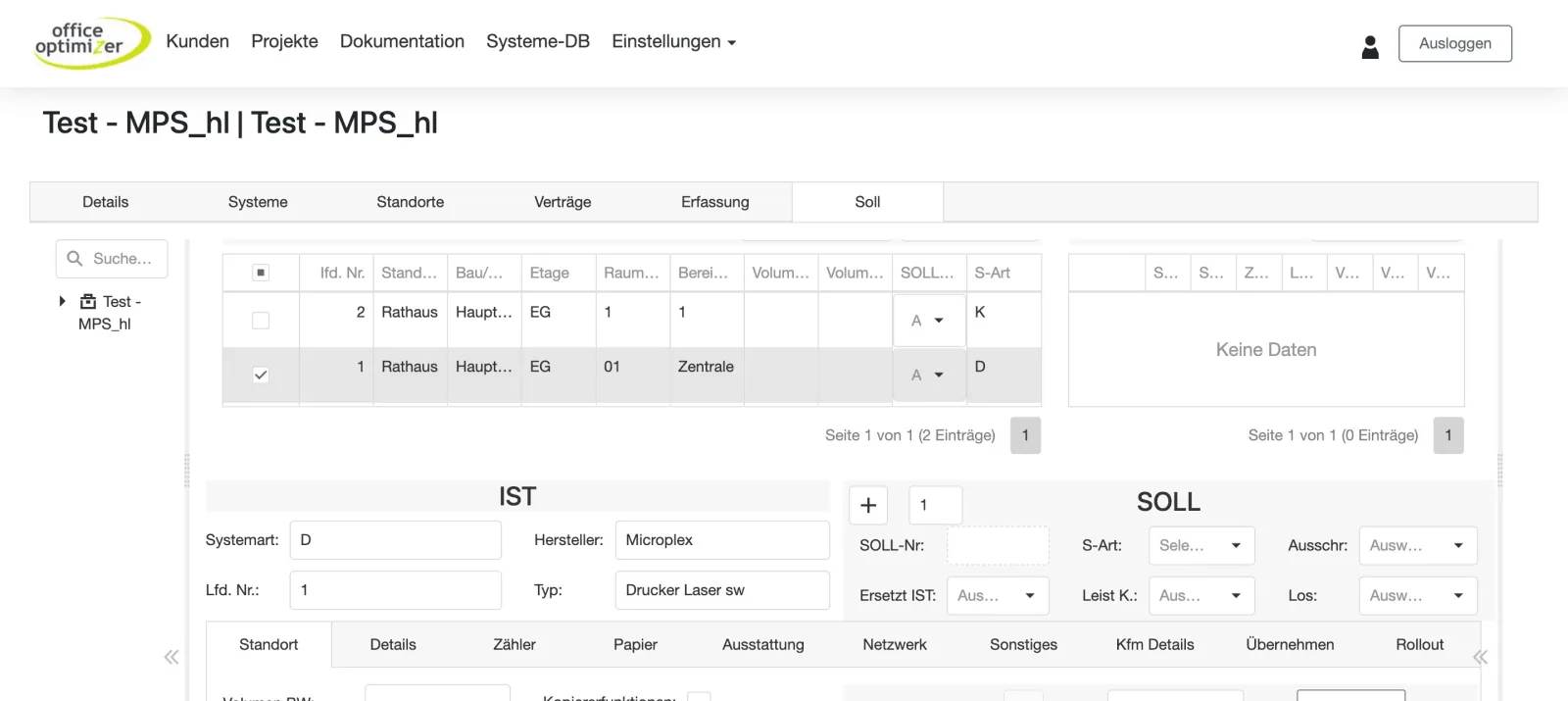Click the Hersteller field with Microplex
Screen dimensions: 1568x701
click(722, 540)
